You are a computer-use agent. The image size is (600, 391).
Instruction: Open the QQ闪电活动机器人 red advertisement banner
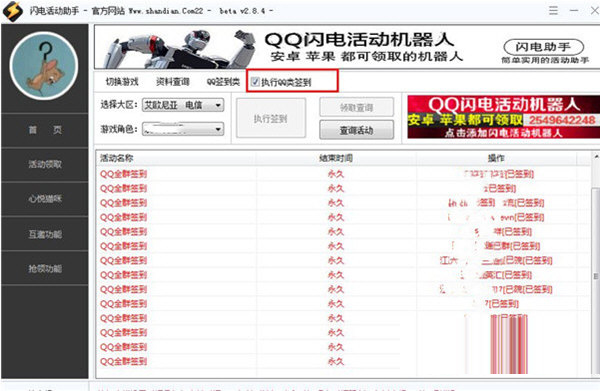[504, 117]
